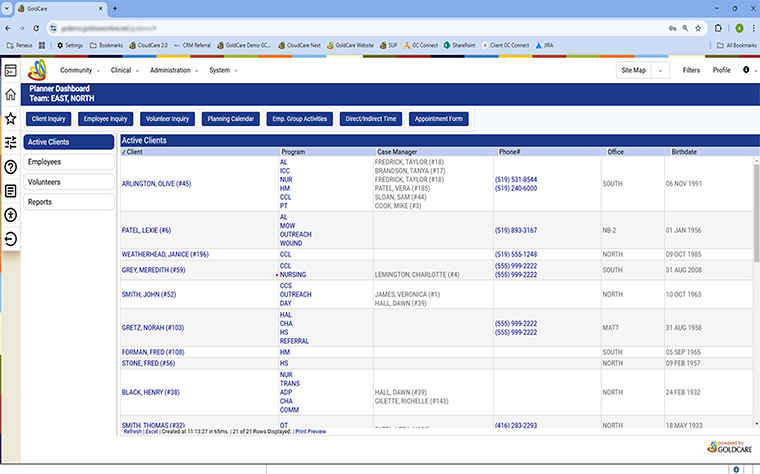Click the info icon next to Profile

tap(746, 70)
